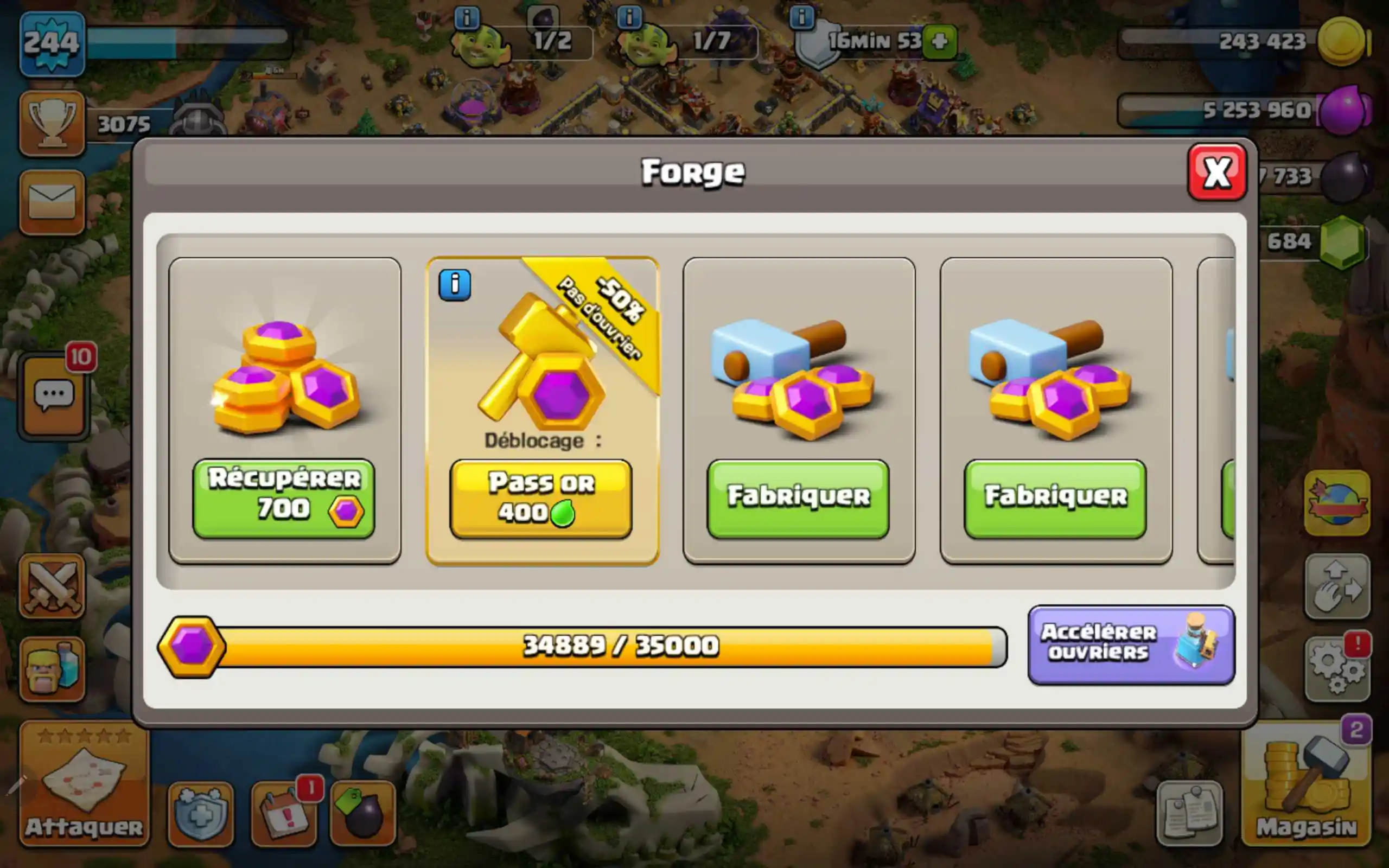This screenshot has height=868, width=1389.
Task: Click the Pass Or 400 button
Action: coord(540,499)
